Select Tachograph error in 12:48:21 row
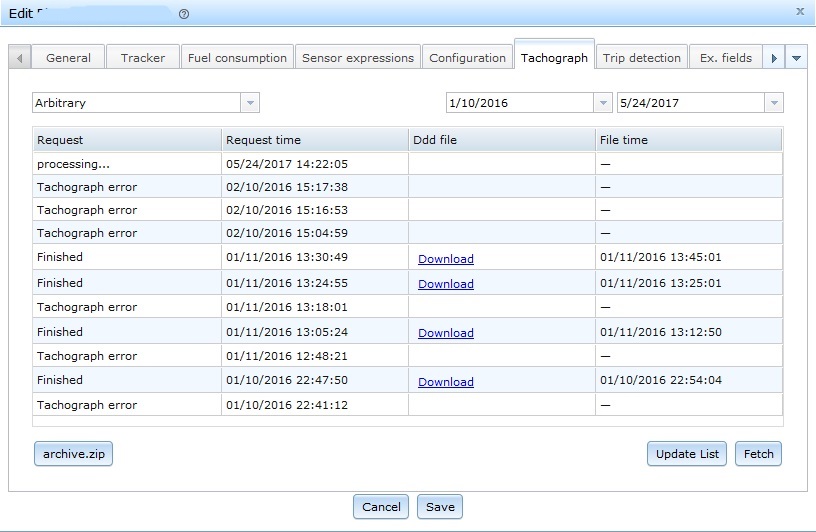Screen dimensions: 816x532 (x=87, y=356)
